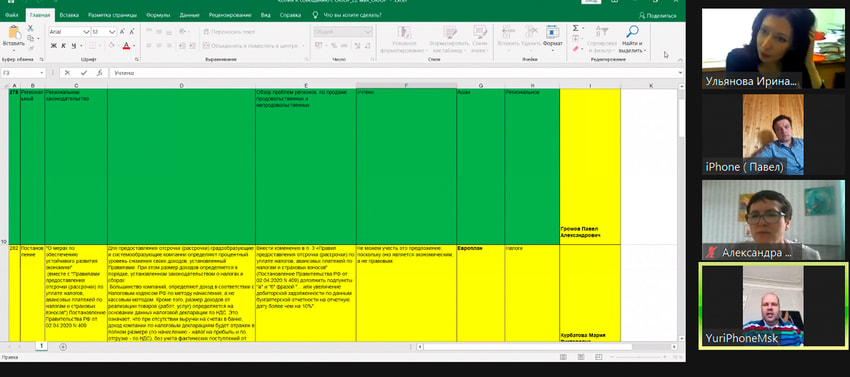Add a new sheet with plus icon
This screenshot has height=377, width=850.
coord(63,346)
